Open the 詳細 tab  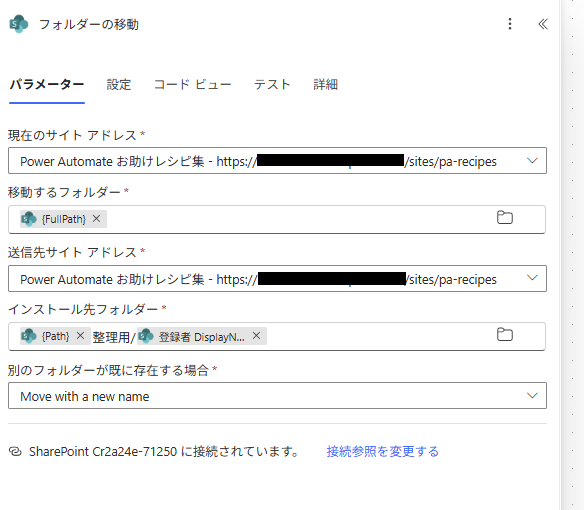(325, 85)
